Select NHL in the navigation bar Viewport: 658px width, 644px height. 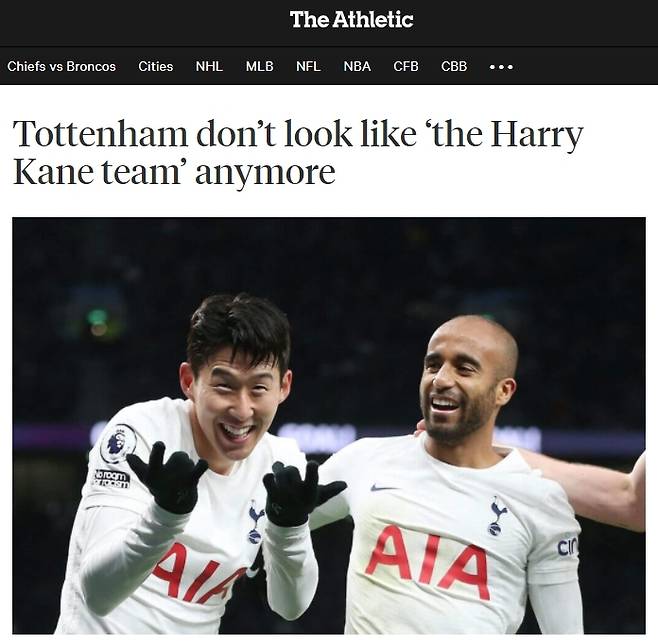(x=209, y=66)
